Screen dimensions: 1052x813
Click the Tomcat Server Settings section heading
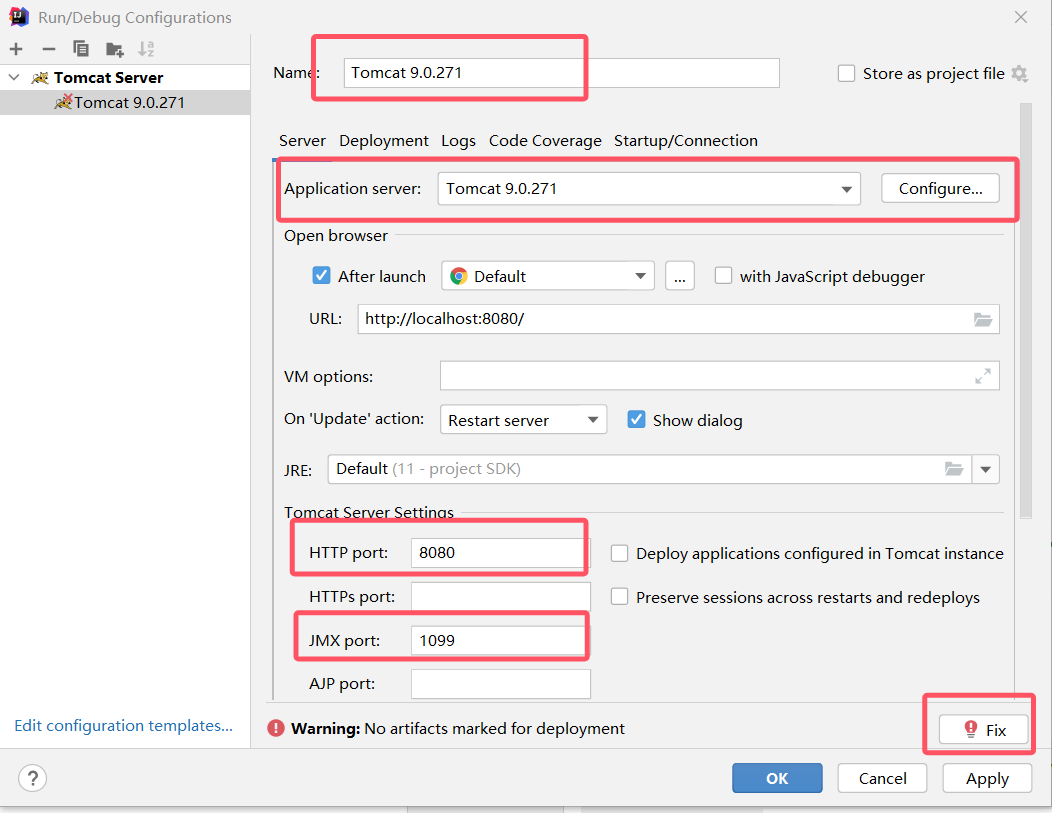368,512
